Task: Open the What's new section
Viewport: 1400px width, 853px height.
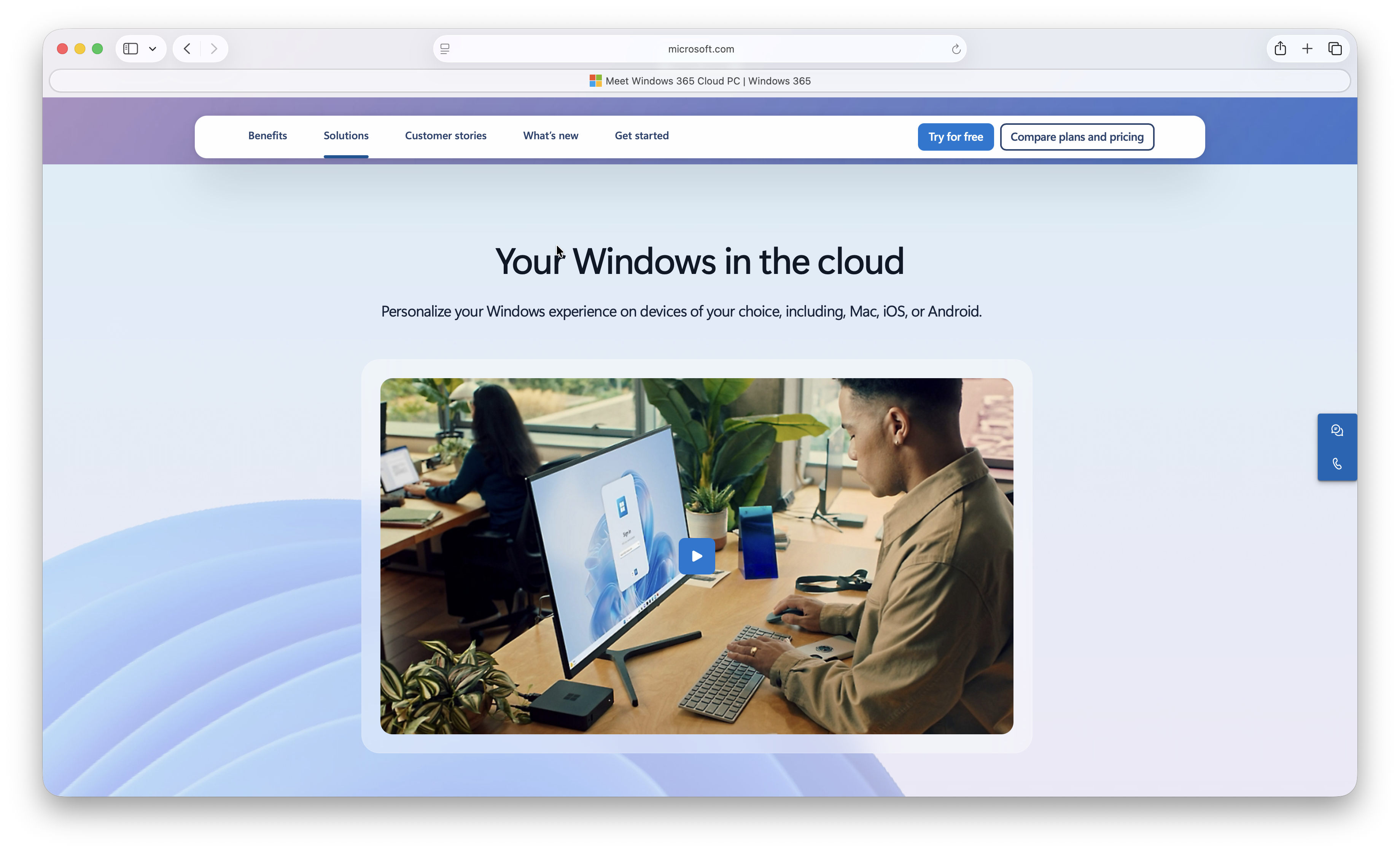Action: 550,136
